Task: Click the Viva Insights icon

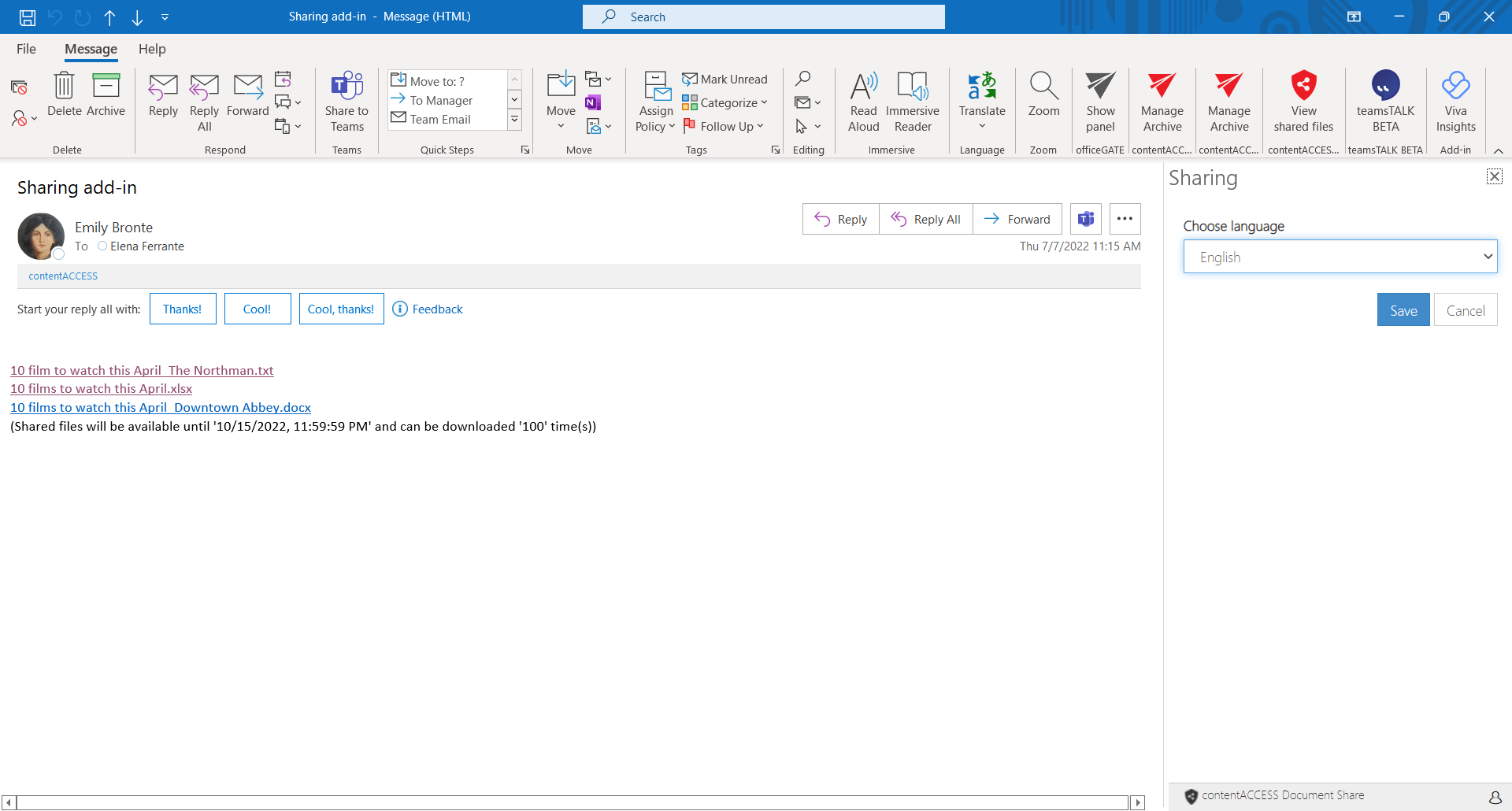Action: tap(1455, 86)
